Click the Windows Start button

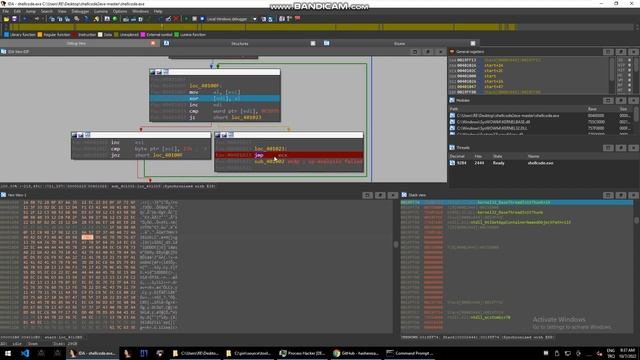(8, 353)
